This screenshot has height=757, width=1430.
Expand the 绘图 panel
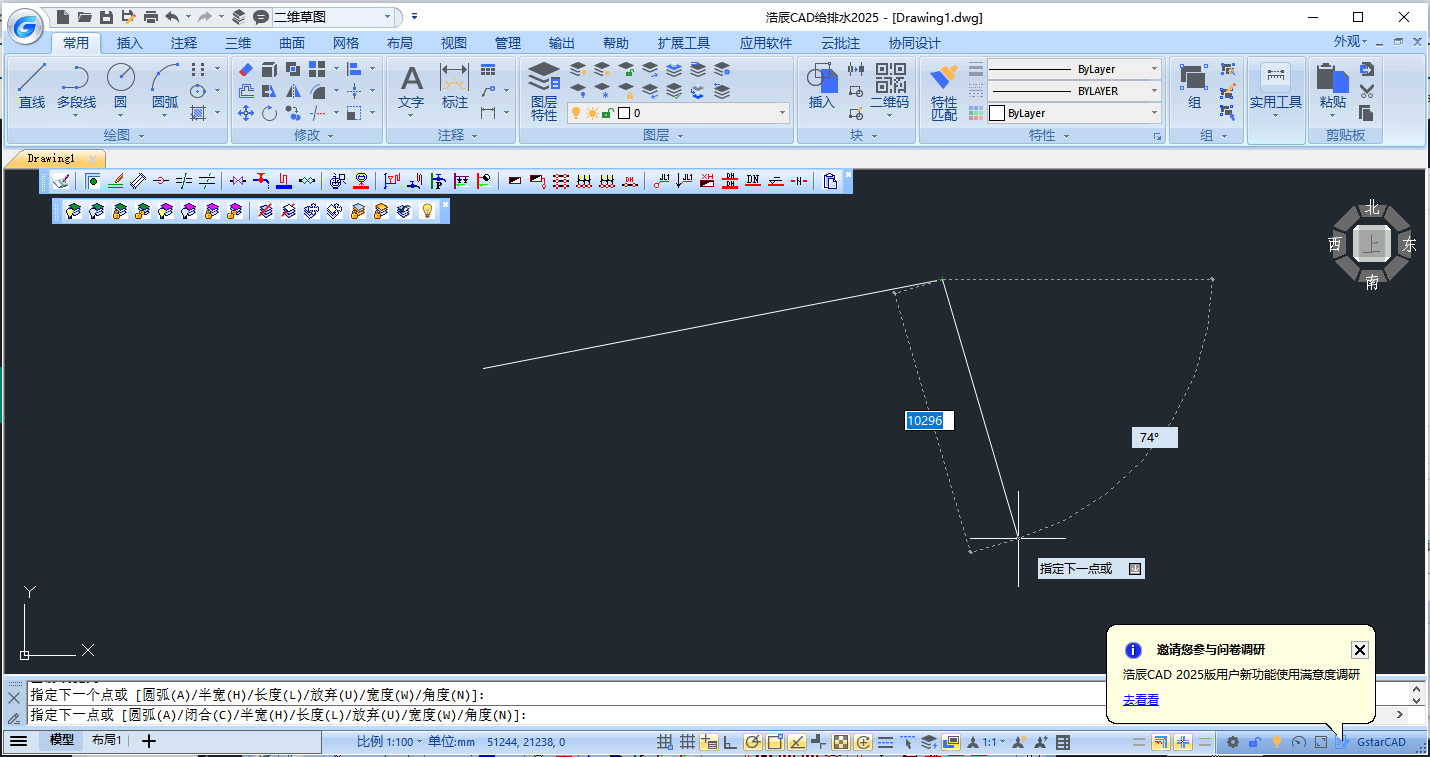tap(124, 135)
